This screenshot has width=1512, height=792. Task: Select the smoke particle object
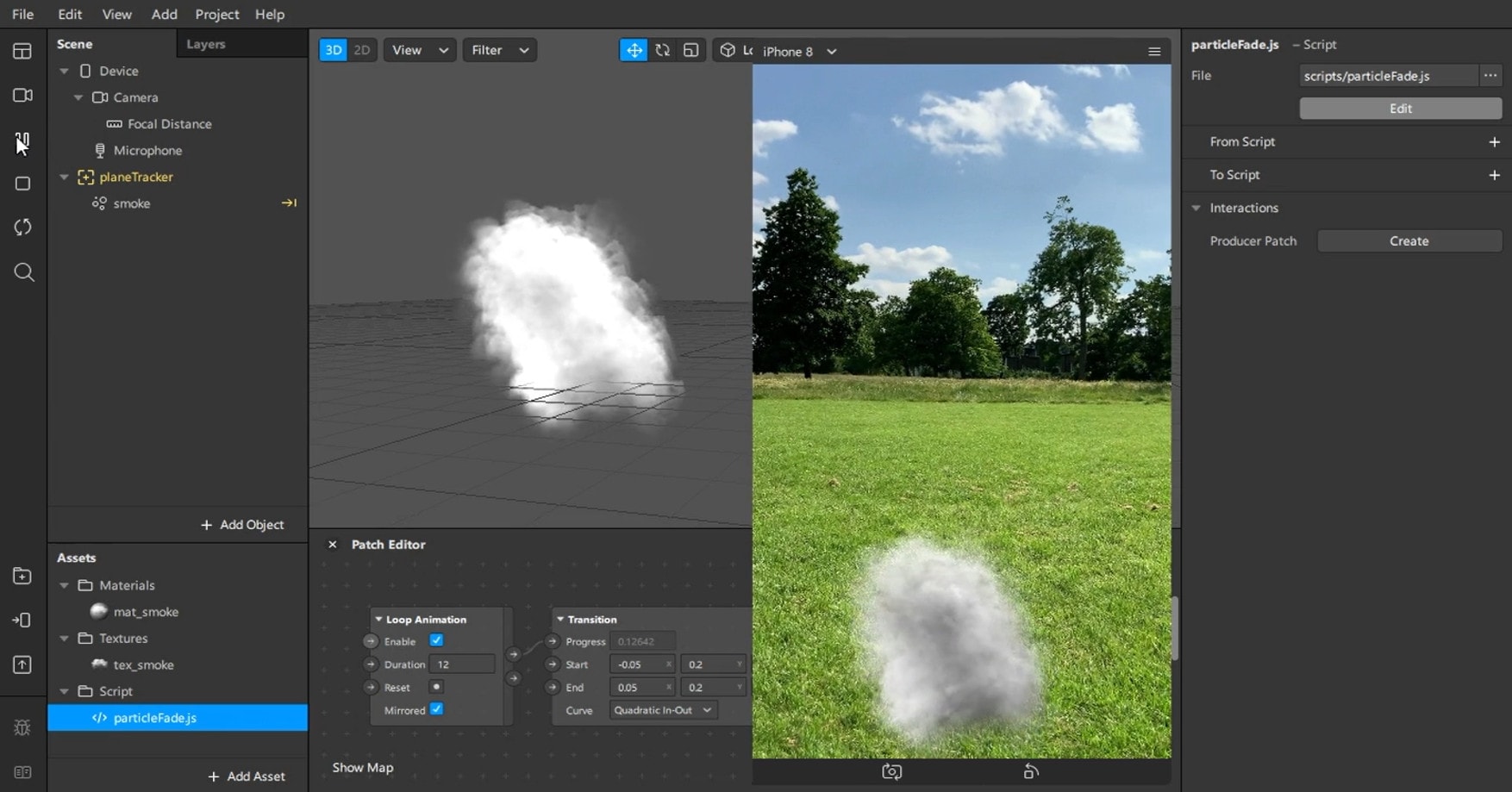132,203
